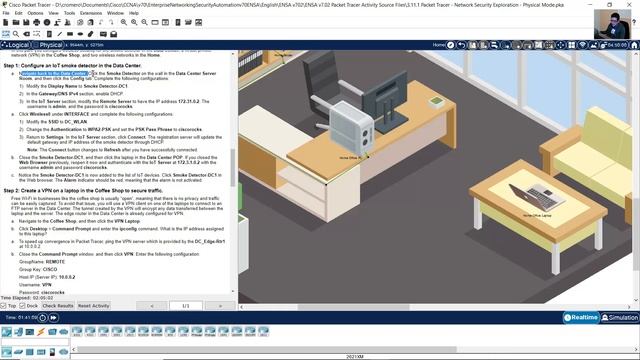Open the File menu
The image size is (640, 360).
point(6,13)
